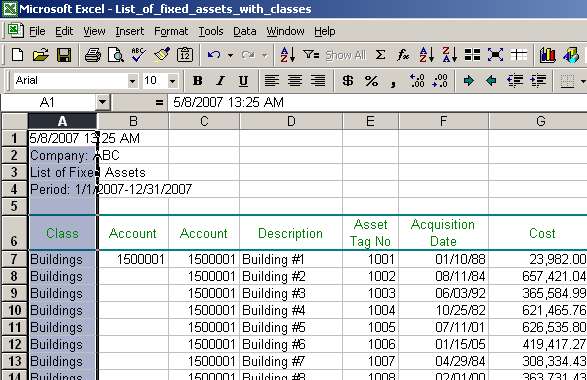Select the cost cell 657,421.04

538,276
